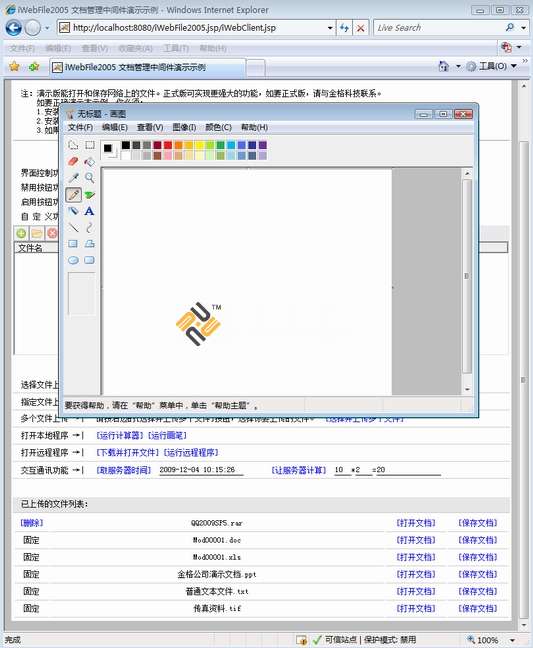This screenshot has height=648, width=533.
Task: Pick the eyedropper color picker tool
Action: pyautogui.click(x=73, y=178)
